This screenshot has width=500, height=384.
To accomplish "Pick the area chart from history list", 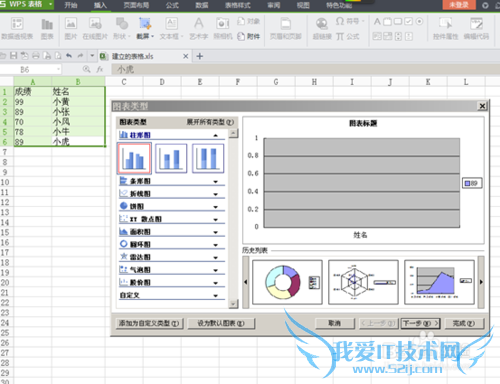I will click(439, 282).
